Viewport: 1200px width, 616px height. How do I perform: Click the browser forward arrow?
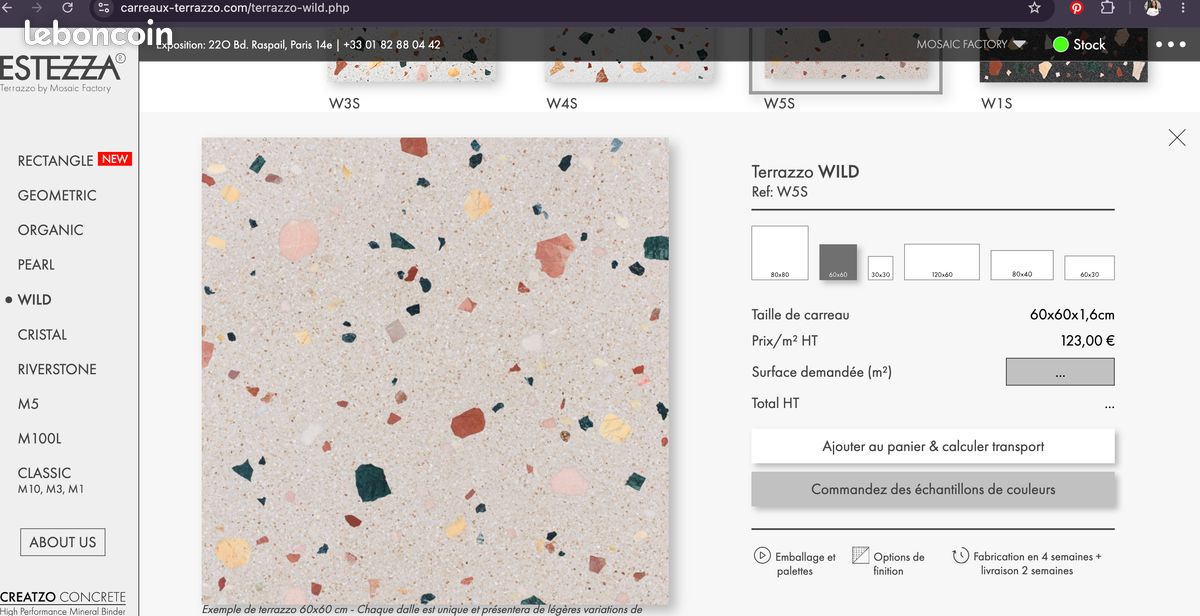(37, 7)
